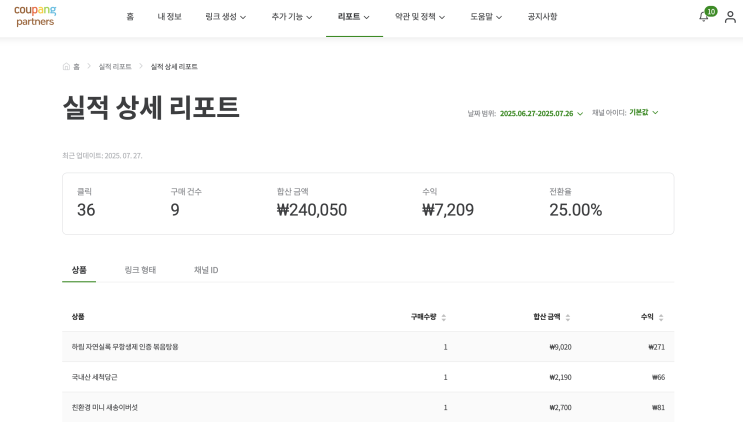Viewport: 743px width, 422px height.
Task: Sort by 합산 금액 column arrows
Action: (x=568, y=317)
